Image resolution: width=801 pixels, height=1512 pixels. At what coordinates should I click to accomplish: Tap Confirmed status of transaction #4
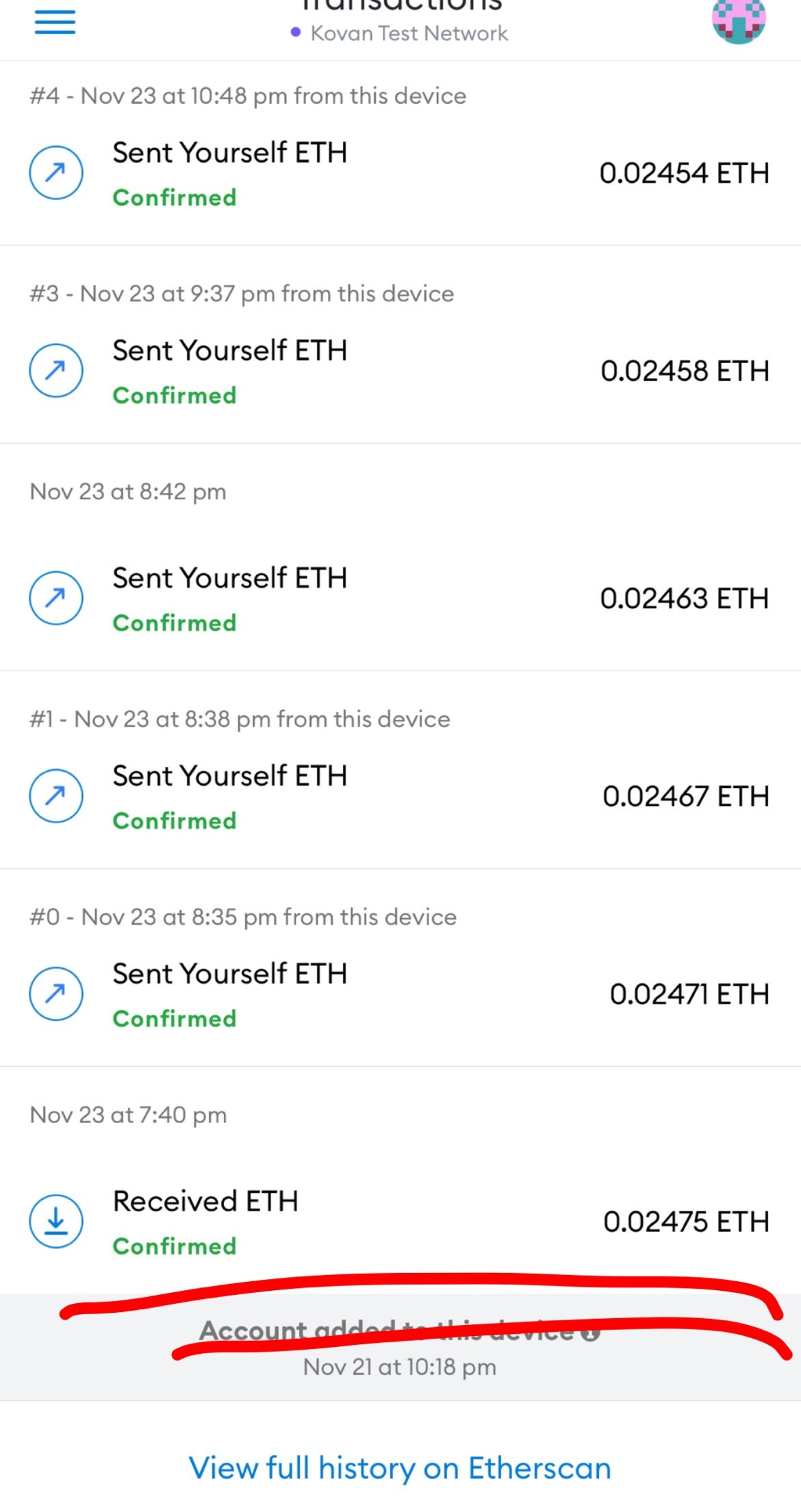pos(175,198)
